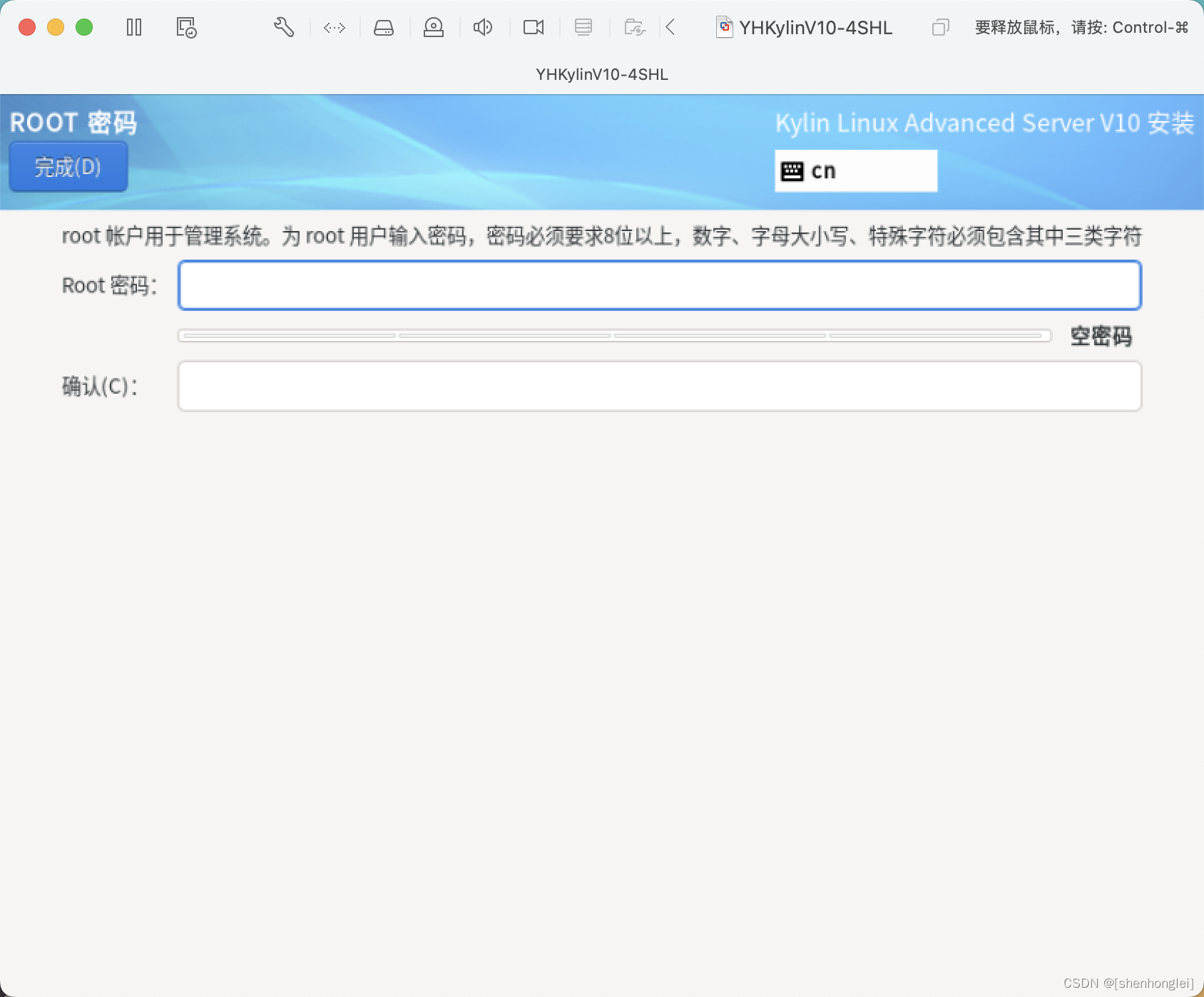
Task: Click the VM document icon in title
Action: 725,28
